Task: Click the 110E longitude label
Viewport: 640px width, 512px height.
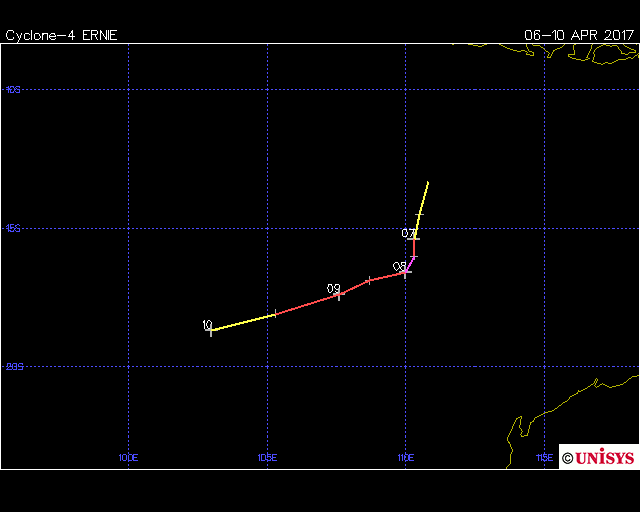Action: [405, 458]
